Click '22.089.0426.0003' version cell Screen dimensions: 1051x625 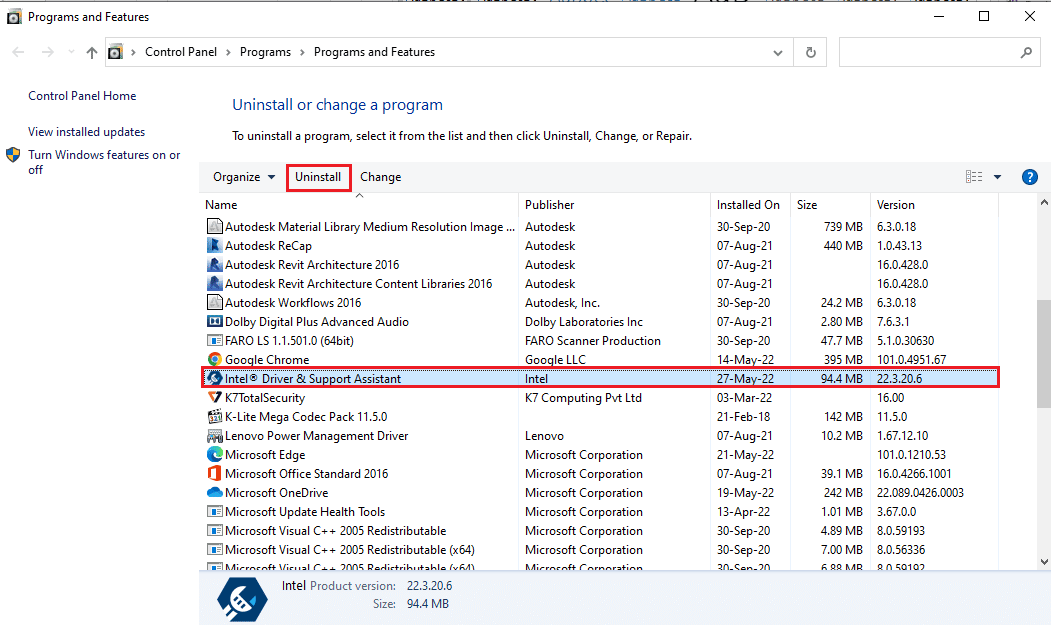pyautogui.click(x=920, y=493)
